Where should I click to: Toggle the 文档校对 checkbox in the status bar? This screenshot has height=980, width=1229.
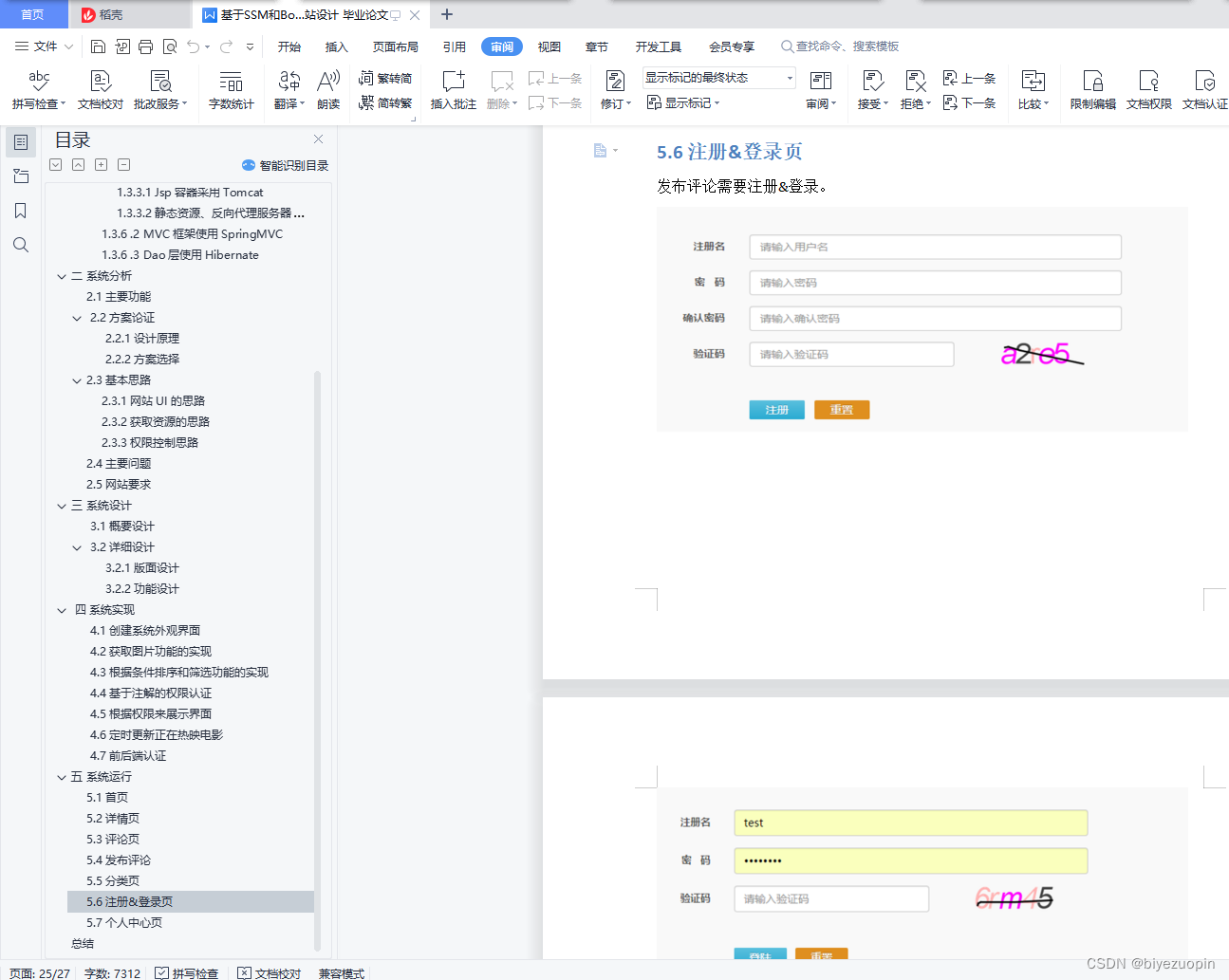click(x=245, y=972)
